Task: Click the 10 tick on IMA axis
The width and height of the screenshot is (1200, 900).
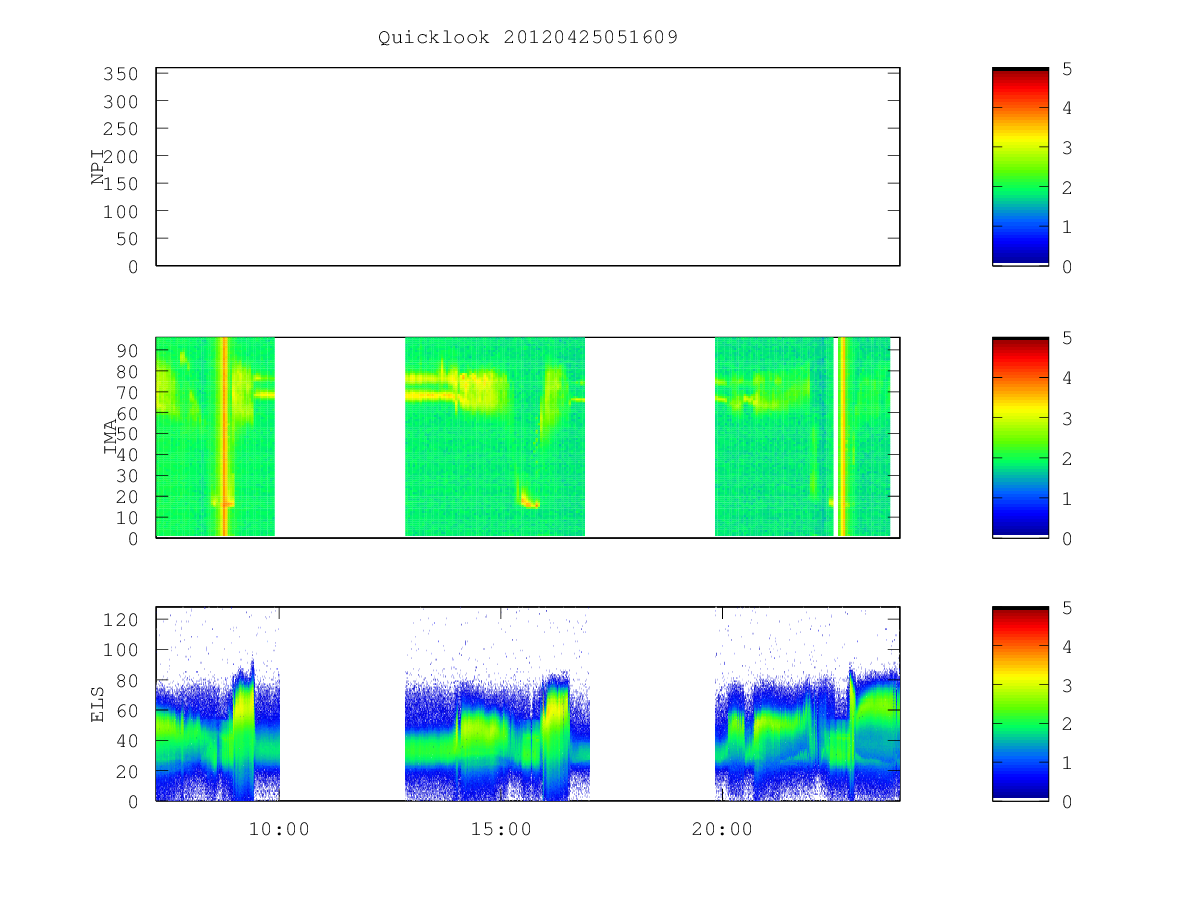Action: (x=127, y=518)
